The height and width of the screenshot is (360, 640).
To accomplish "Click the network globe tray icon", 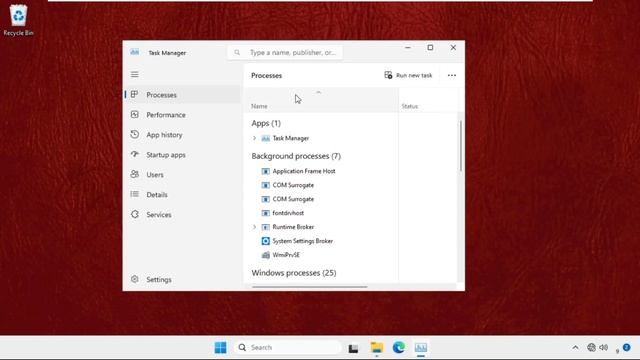I will pyautogui.click(x=591, y=347).
